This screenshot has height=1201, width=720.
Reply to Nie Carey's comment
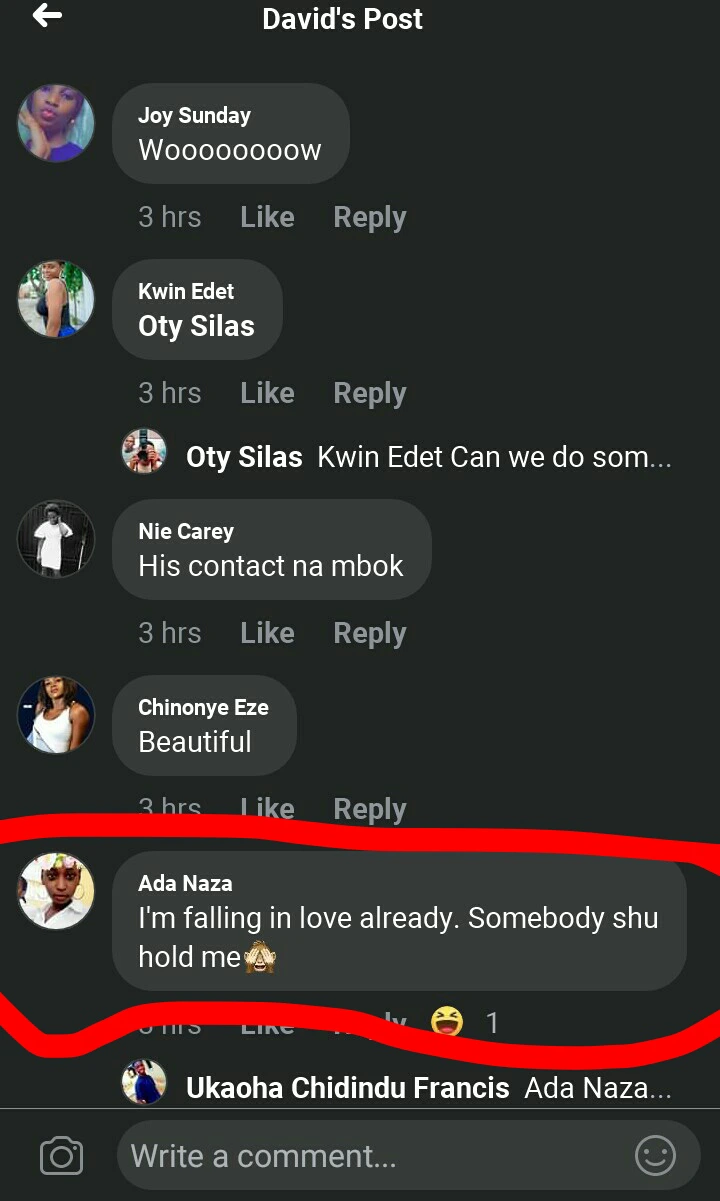[369, 634]
